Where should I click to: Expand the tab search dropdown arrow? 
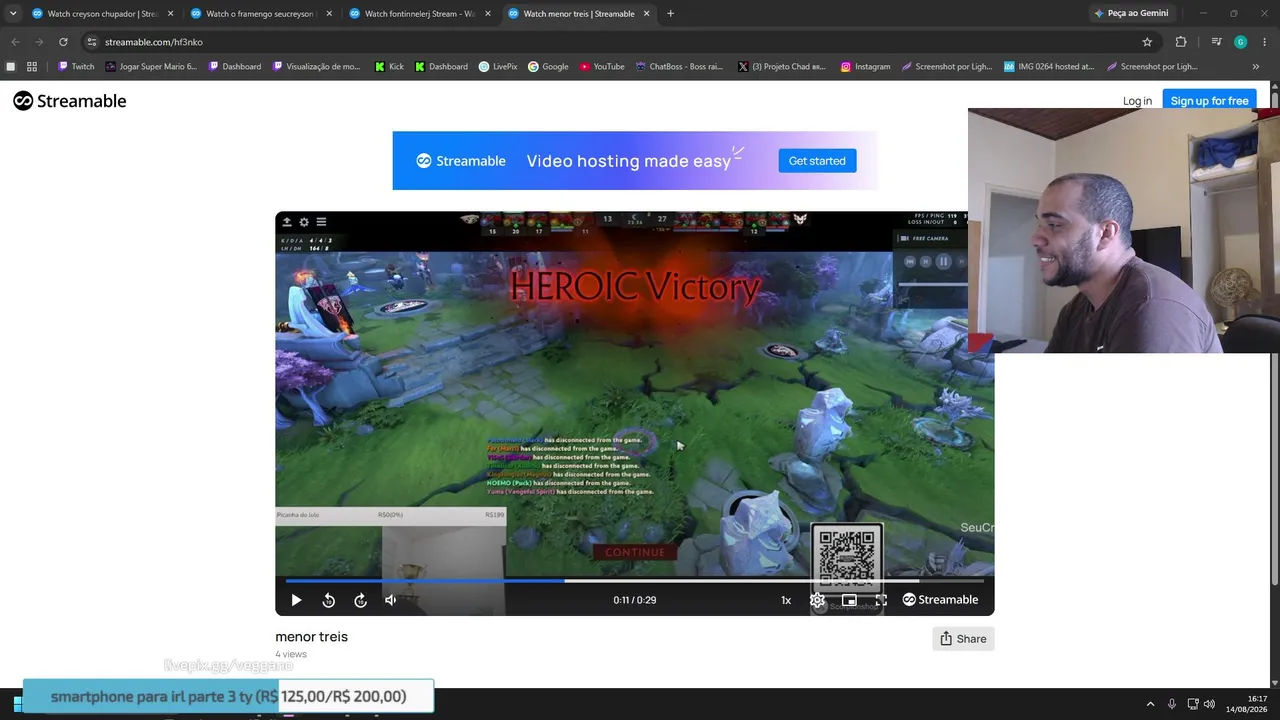pyautogui.click(x=12, y=14)
